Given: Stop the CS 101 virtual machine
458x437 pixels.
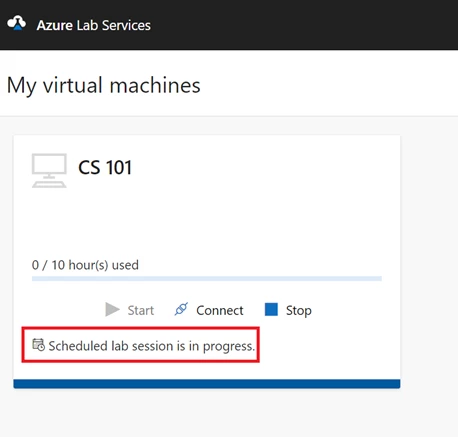Looking at the screenshot, I should 288,310.
